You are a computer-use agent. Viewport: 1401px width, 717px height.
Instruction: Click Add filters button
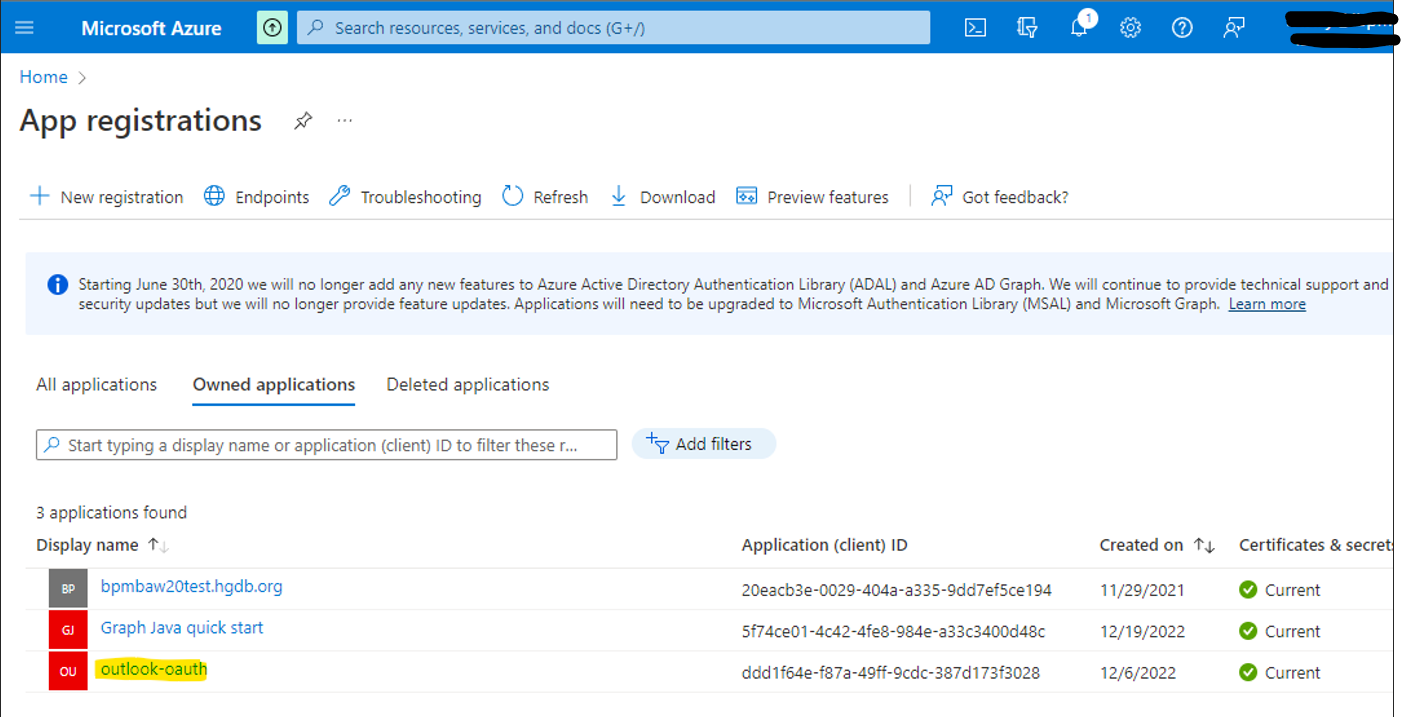tap(704, 444)
